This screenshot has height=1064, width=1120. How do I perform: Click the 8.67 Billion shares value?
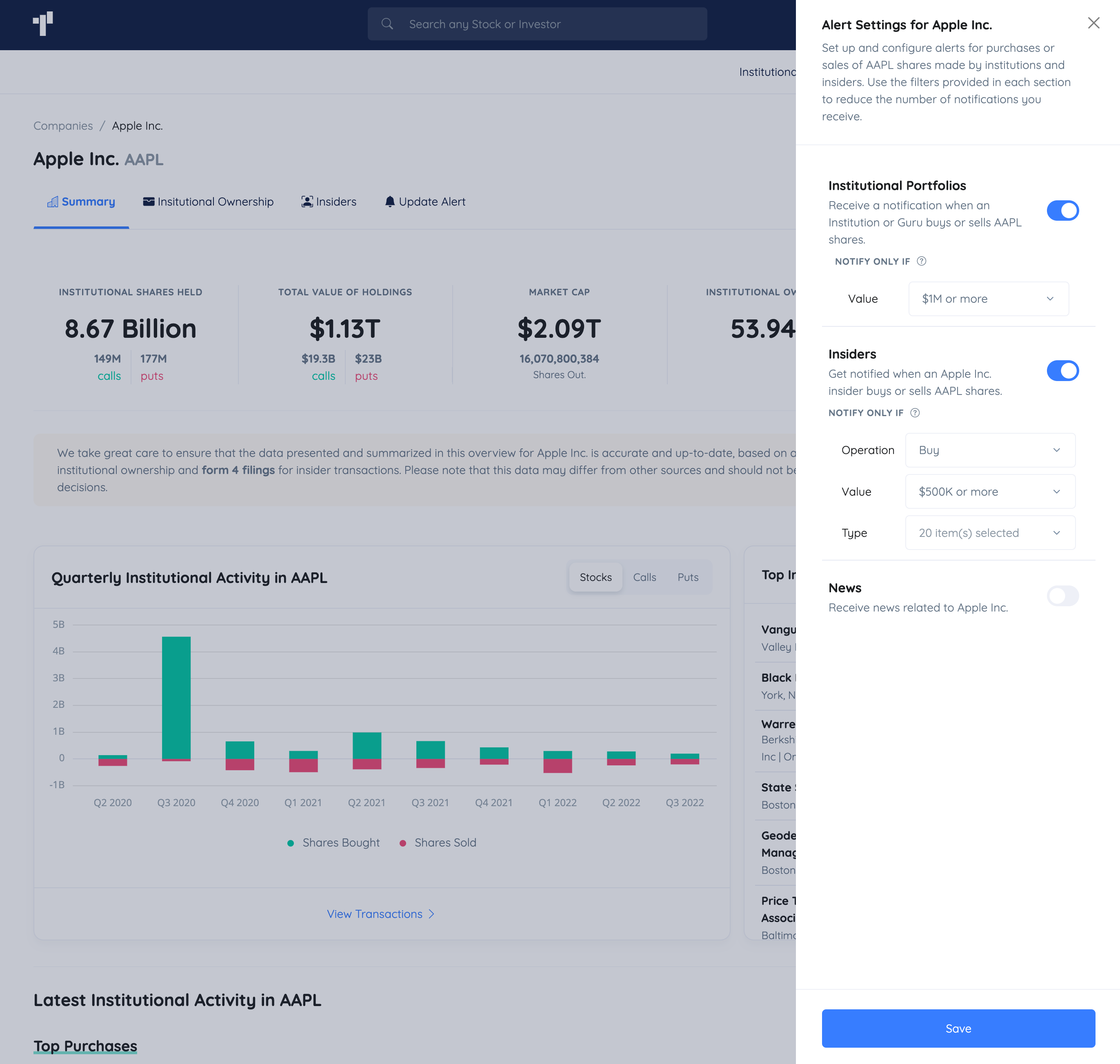click(131, 329)
